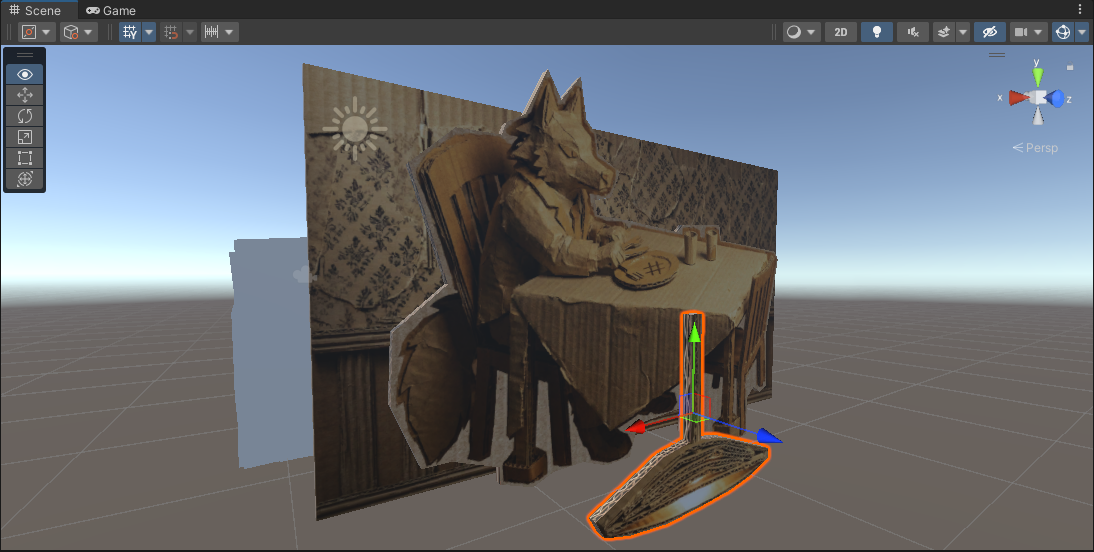This screenshot has width=1094, height=552.
Task: Select the Scale tool
Action: coord(25,137)
